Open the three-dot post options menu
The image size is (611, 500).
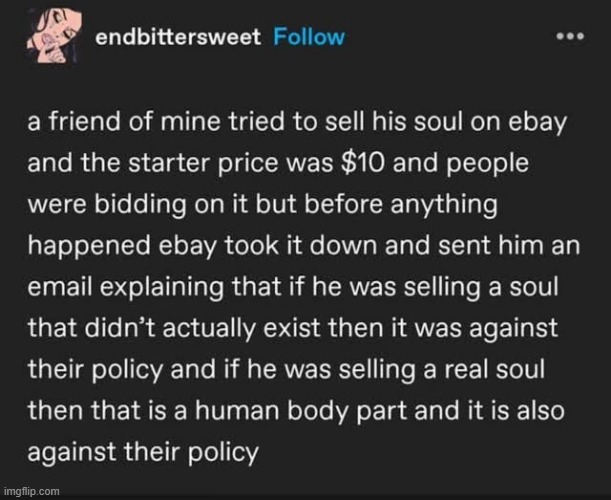point(570,36)
